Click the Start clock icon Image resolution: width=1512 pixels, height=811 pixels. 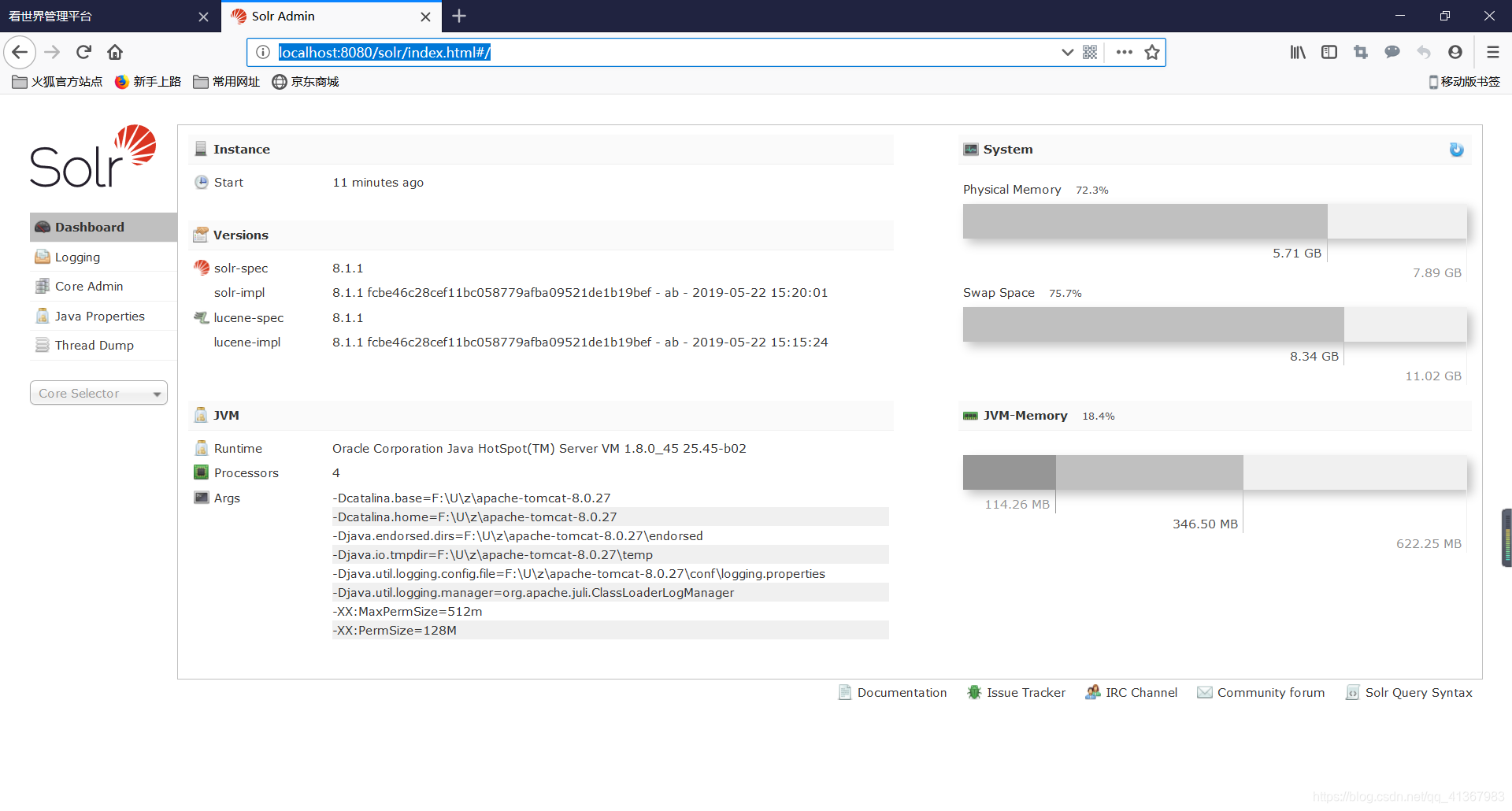tap(202, 182)
